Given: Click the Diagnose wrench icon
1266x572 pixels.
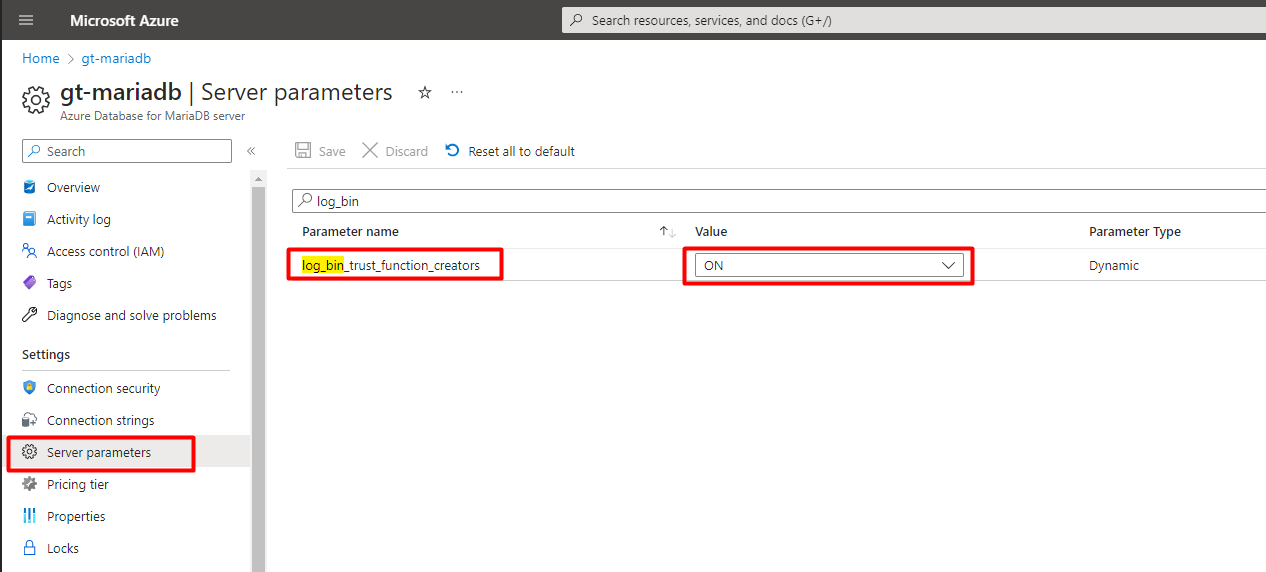Looking at the screenshot, I should click(x=29, y=315).
